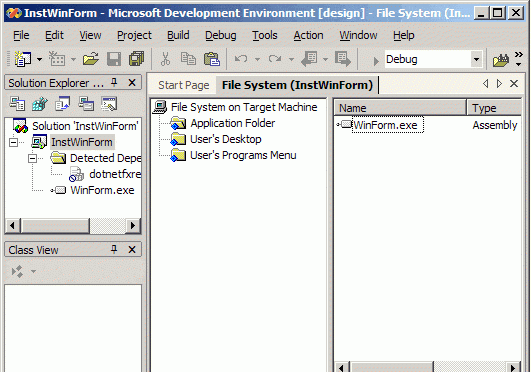
Task: Open the Build menu
Action: click(x=178, y=35)
